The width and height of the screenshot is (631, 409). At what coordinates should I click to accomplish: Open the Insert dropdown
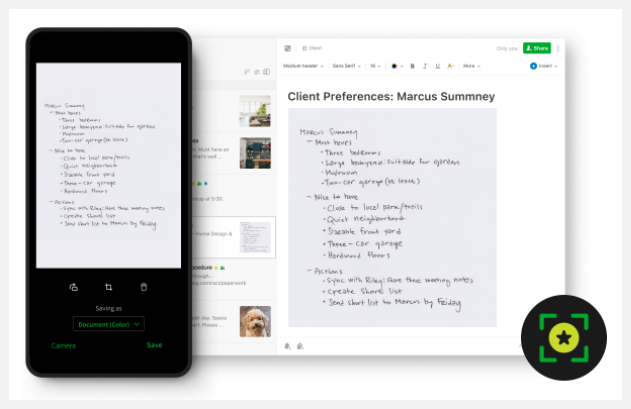pyautogui.click(x=543, y=66)
